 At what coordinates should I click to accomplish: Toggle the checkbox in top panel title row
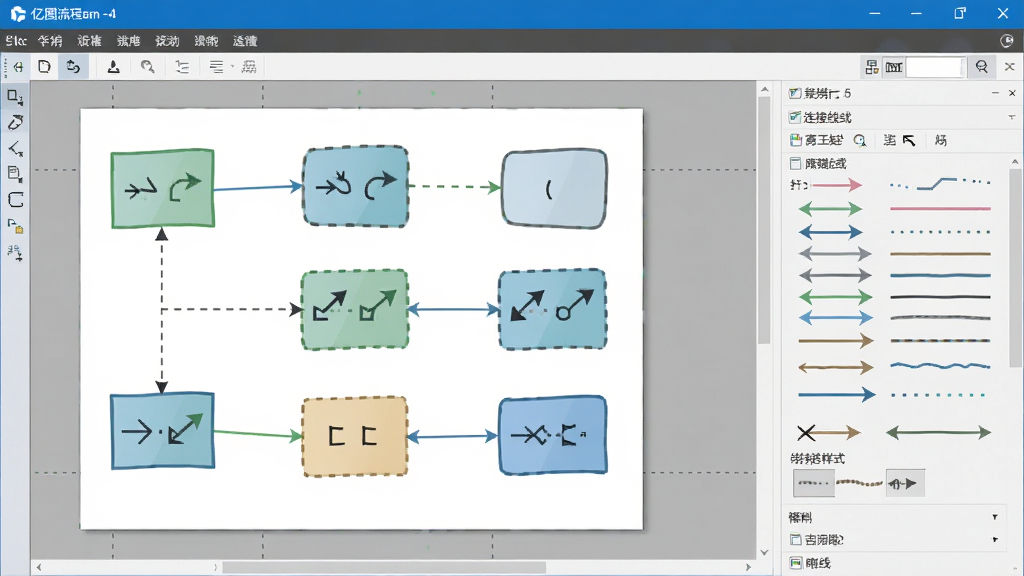(x=795, y=93)
